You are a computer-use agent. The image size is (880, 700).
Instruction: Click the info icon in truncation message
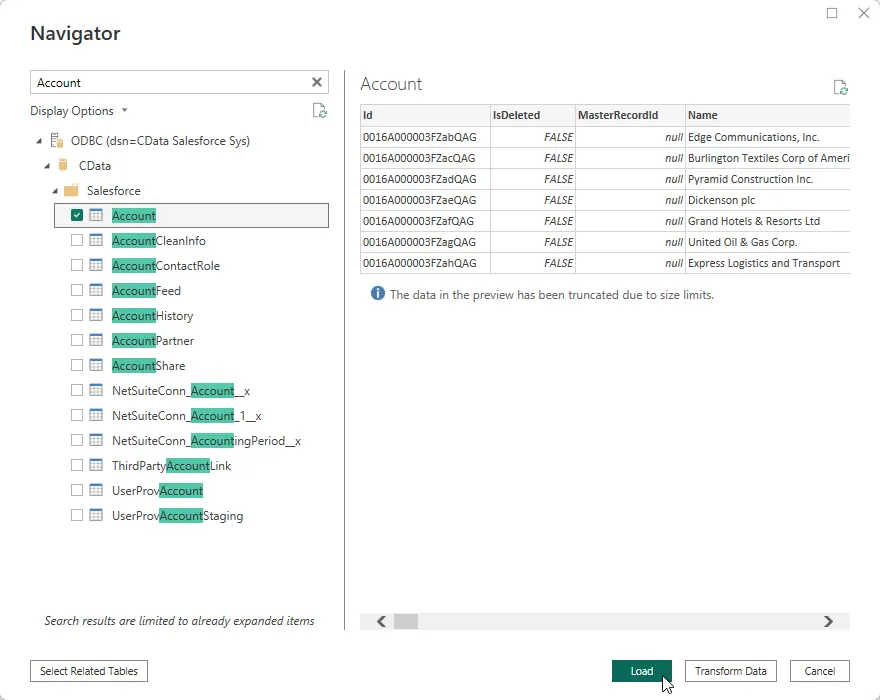pos(377,294)
